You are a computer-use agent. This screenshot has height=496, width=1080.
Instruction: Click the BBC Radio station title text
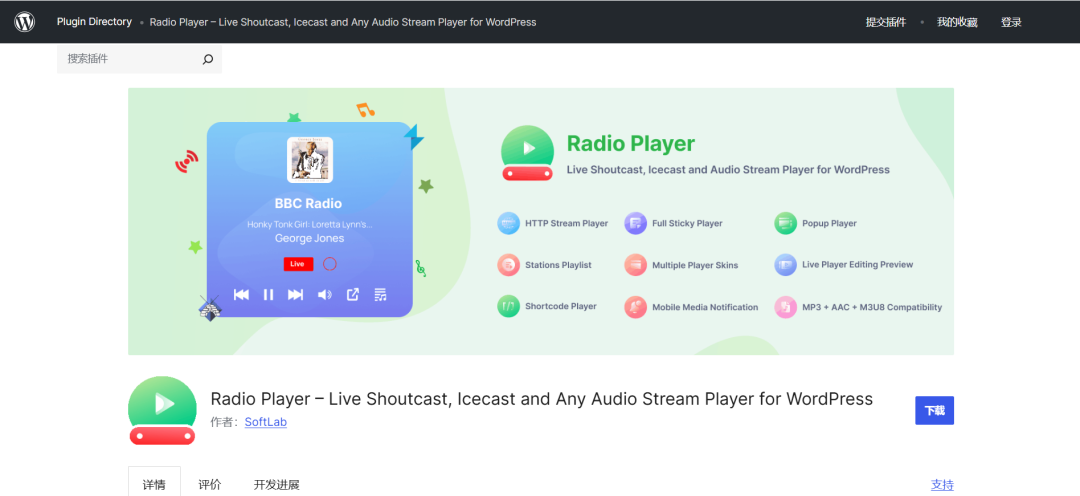[309, 203]
